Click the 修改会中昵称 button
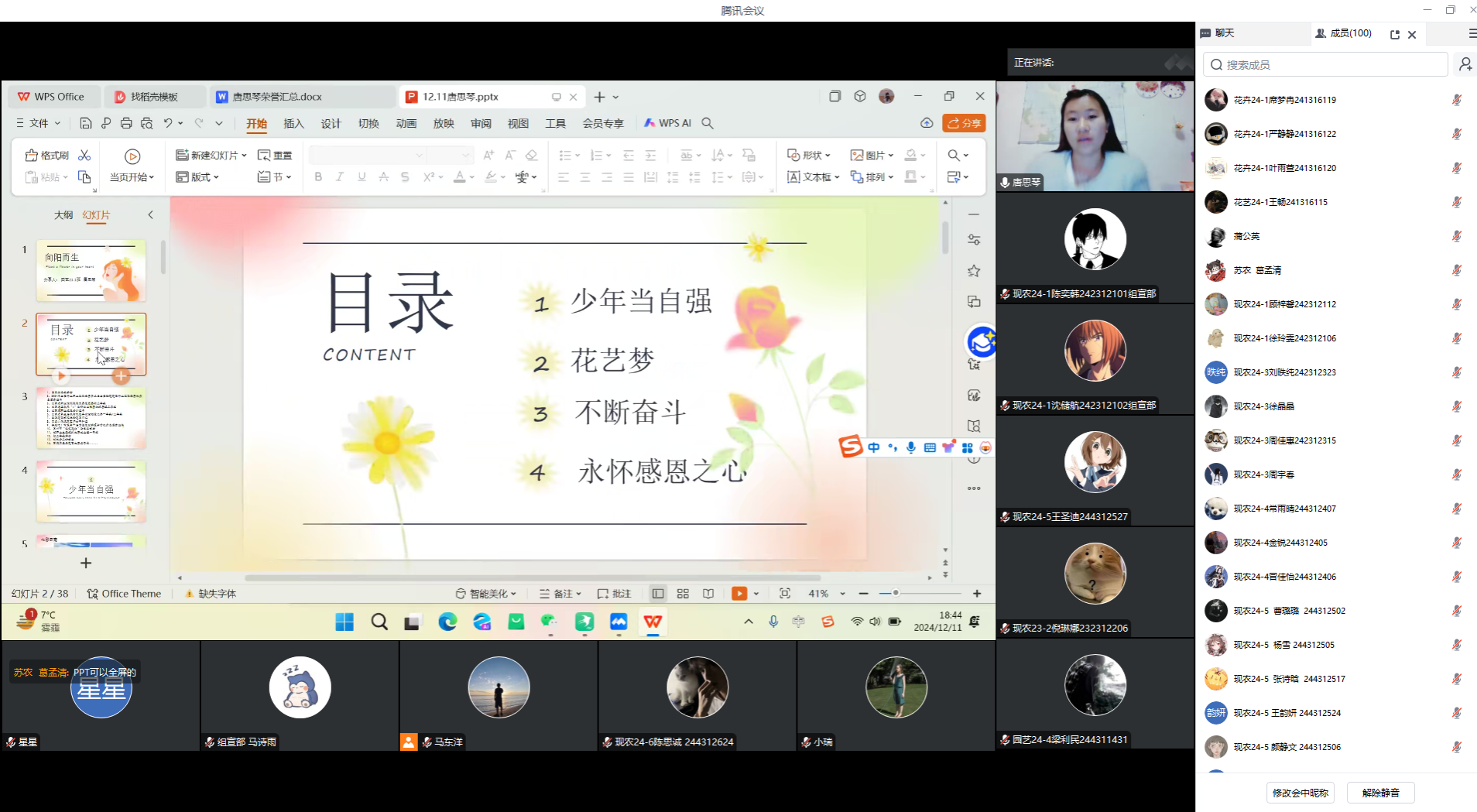 1301,793
